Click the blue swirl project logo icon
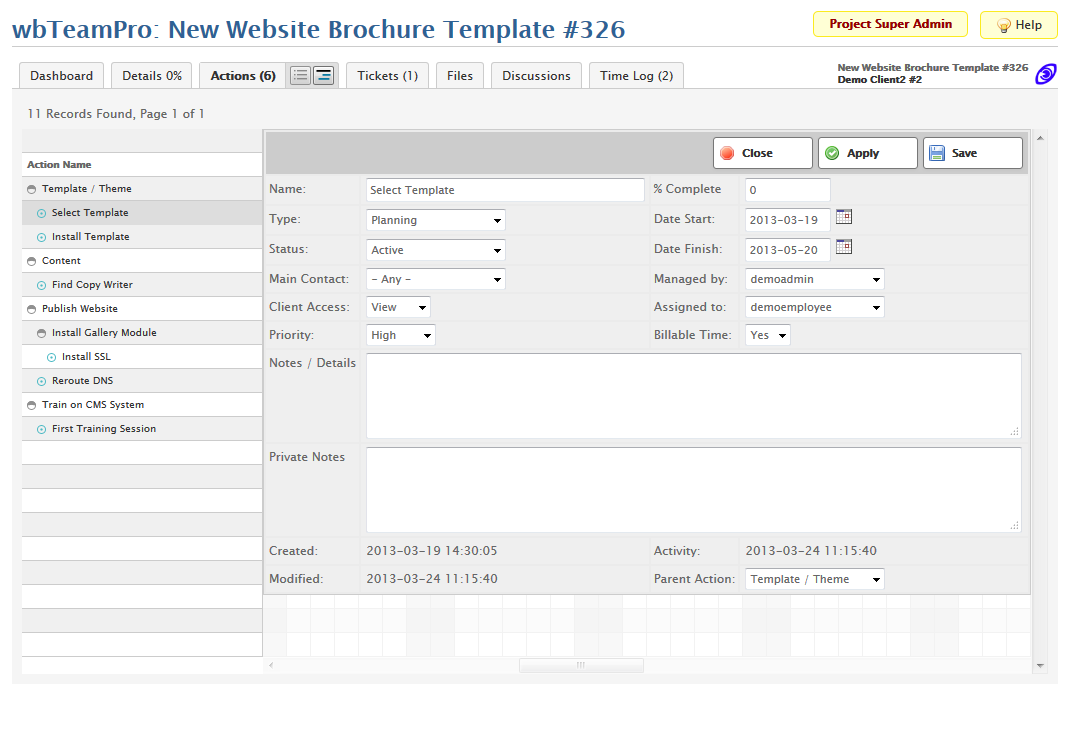Screen dimensions: 1069x747 [1045, 74]
